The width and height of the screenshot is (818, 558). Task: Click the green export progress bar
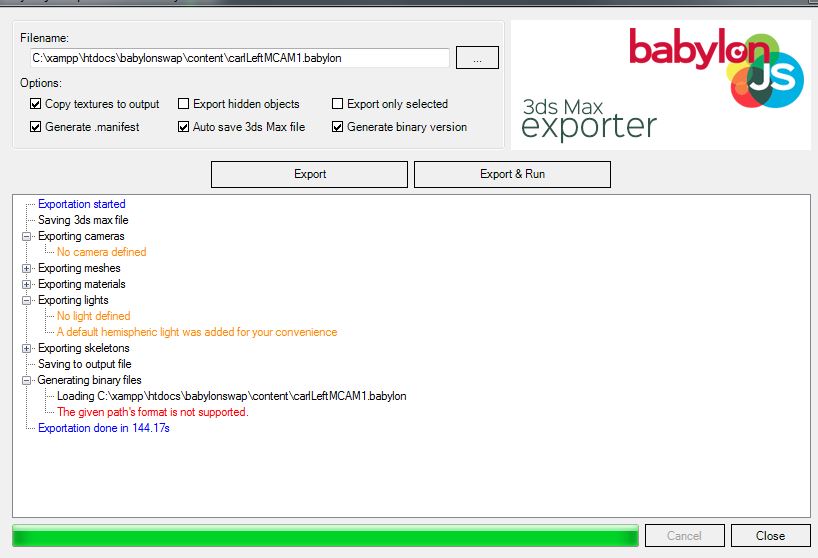[x=326, y=536]
